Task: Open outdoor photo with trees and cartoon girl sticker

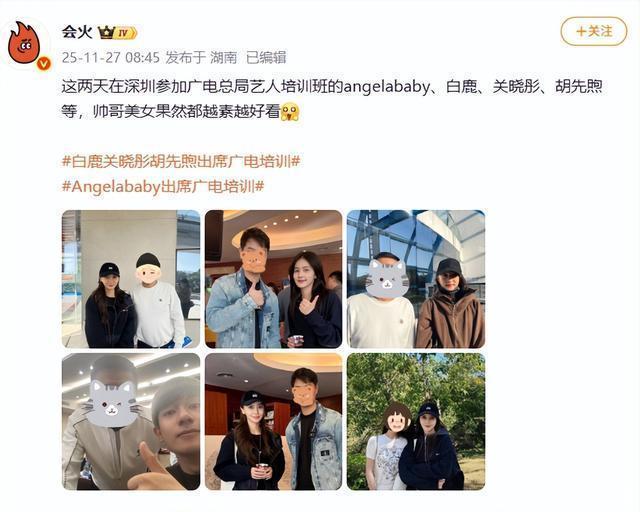Action: [416, 422]
